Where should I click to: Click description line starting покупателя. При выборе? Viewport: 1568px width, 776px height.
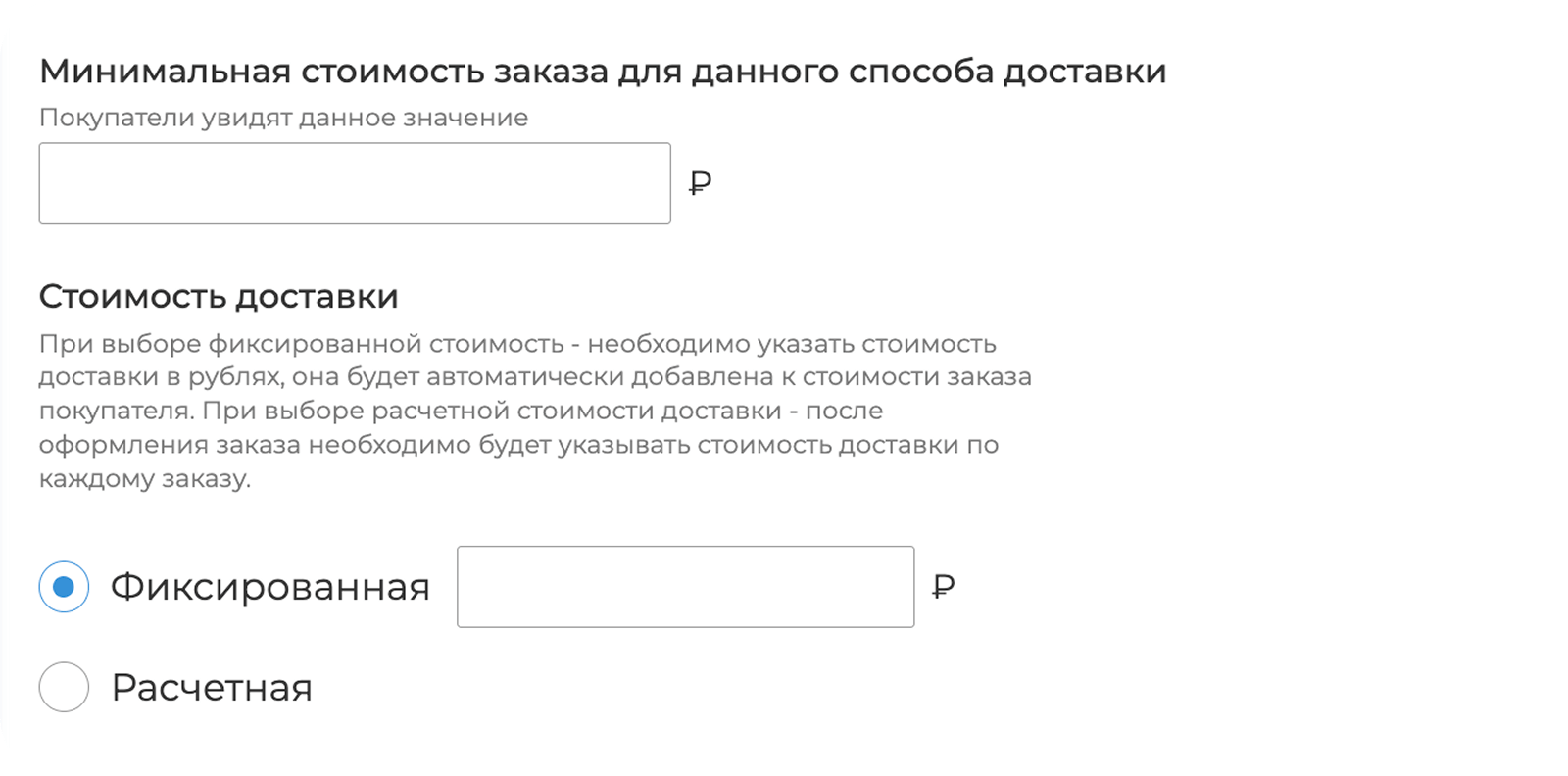tap(461, 411)
